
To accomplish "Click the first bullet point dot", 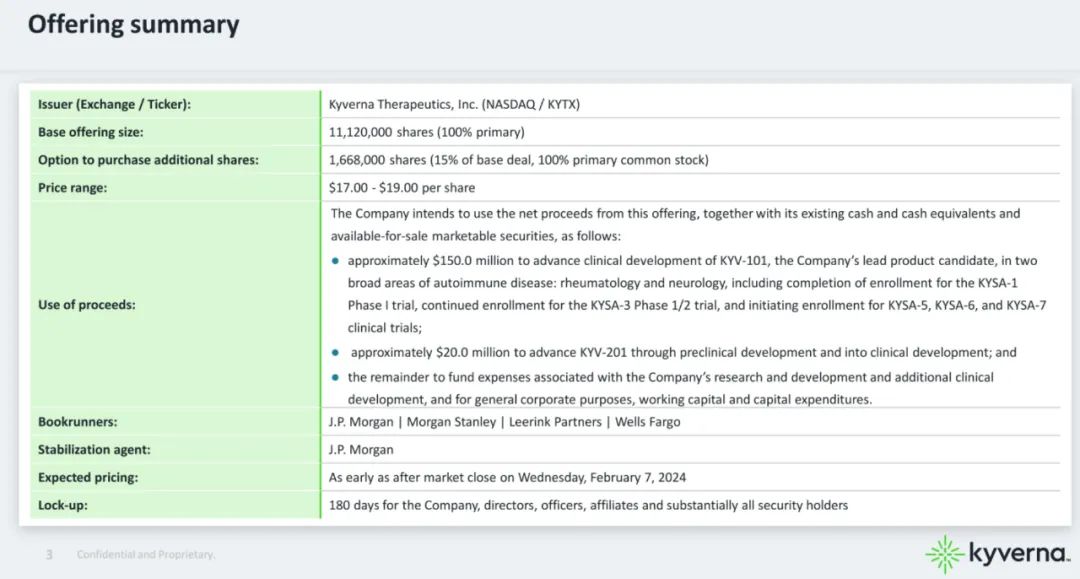I will coord(336,260).
